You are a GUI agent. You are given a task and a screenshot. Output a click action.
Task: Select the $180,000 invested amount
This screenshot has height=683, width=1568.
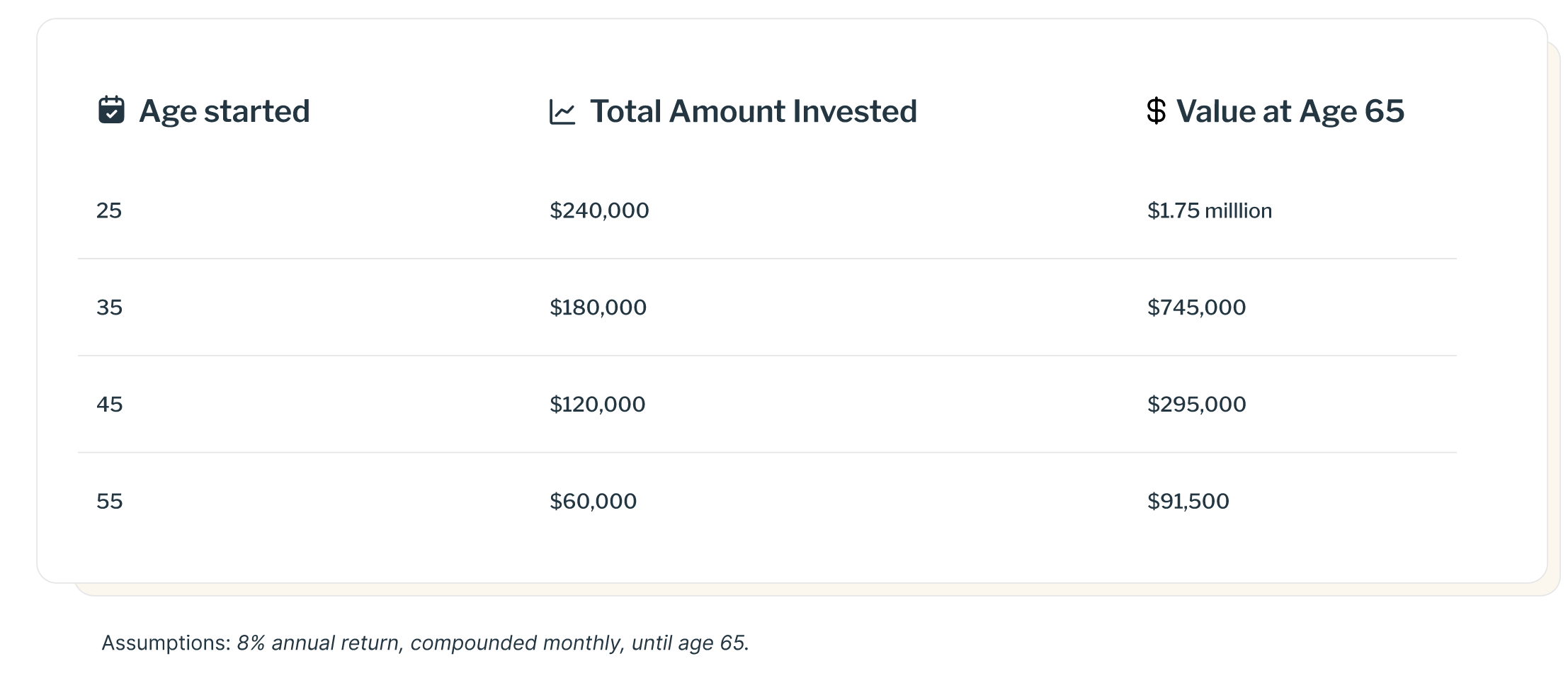pos(598,307)
